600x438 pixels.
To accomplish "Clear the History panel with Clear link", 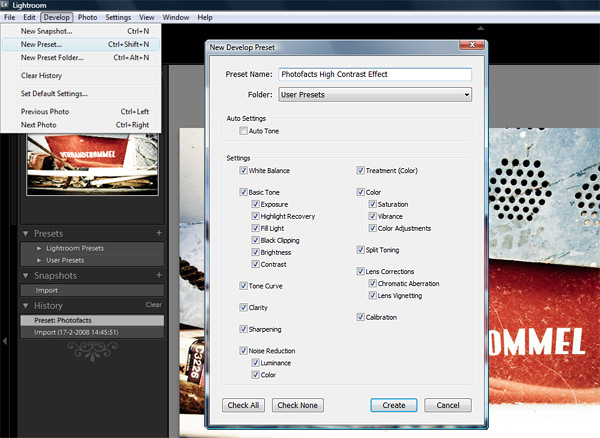I will coord(153,305).
